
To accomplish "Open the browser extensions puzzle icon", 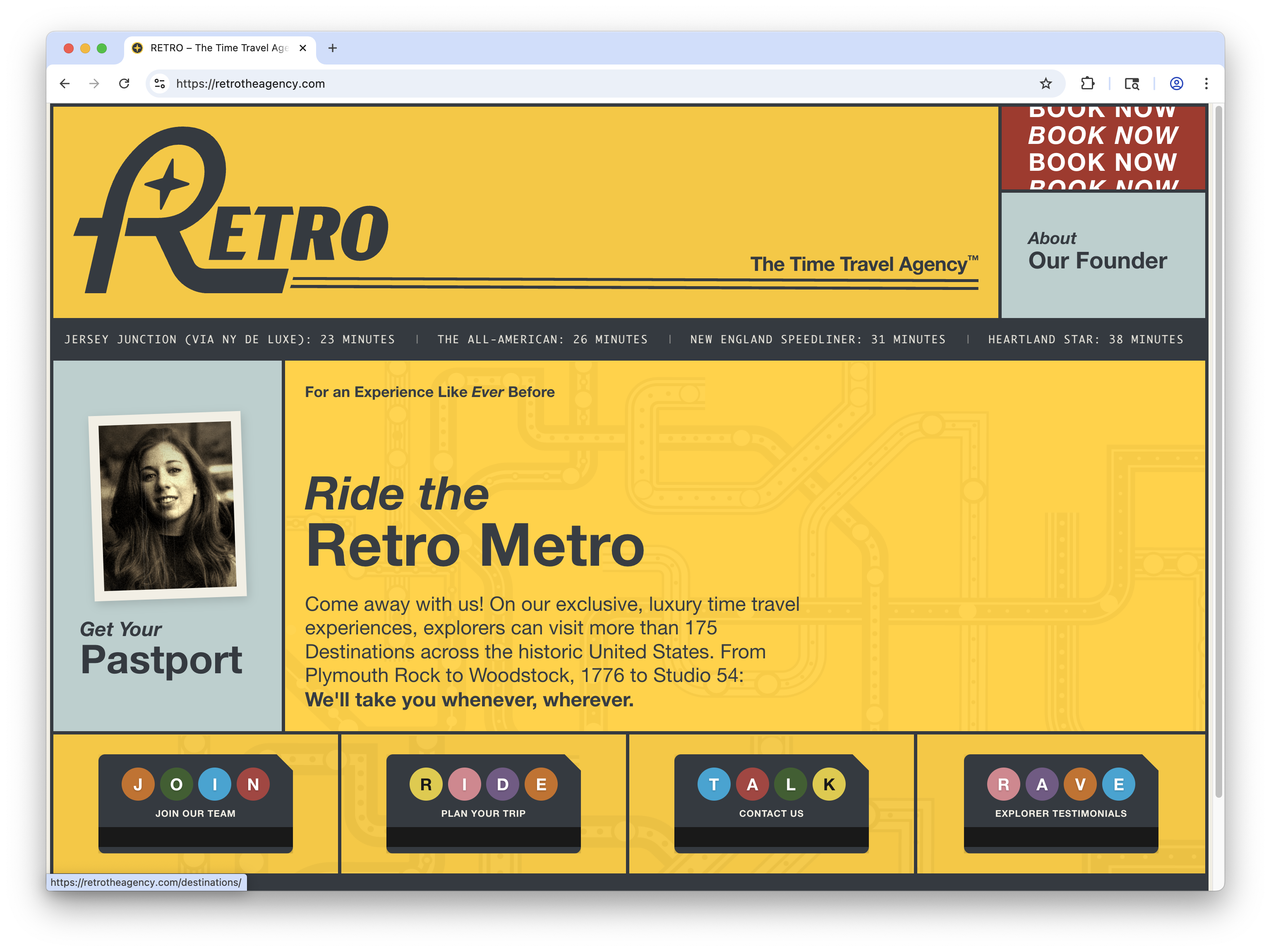I will (1087, 84).
